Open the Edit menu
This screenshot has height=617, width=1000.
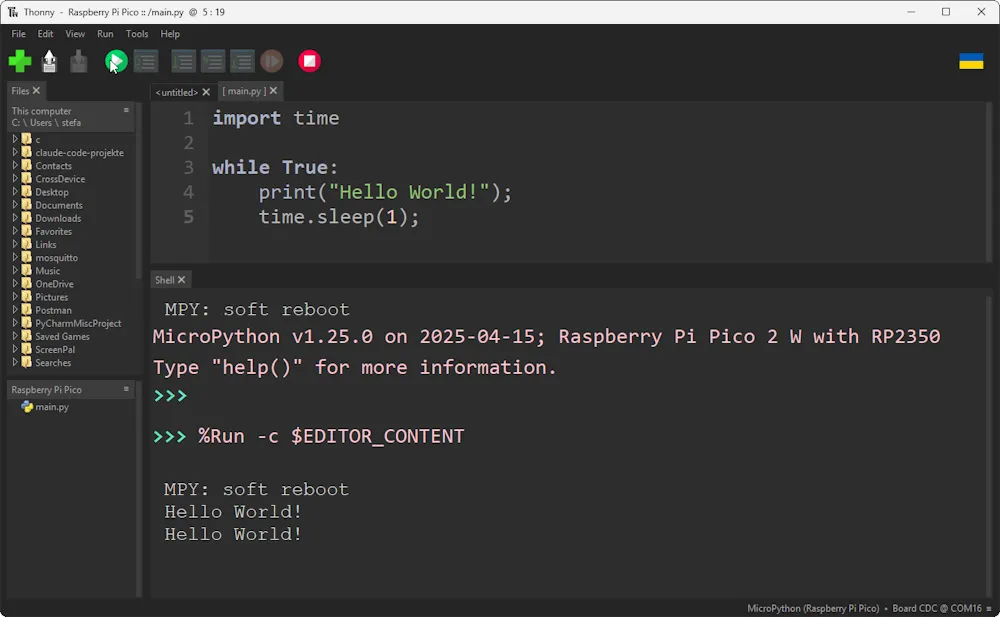click(45, 34)
